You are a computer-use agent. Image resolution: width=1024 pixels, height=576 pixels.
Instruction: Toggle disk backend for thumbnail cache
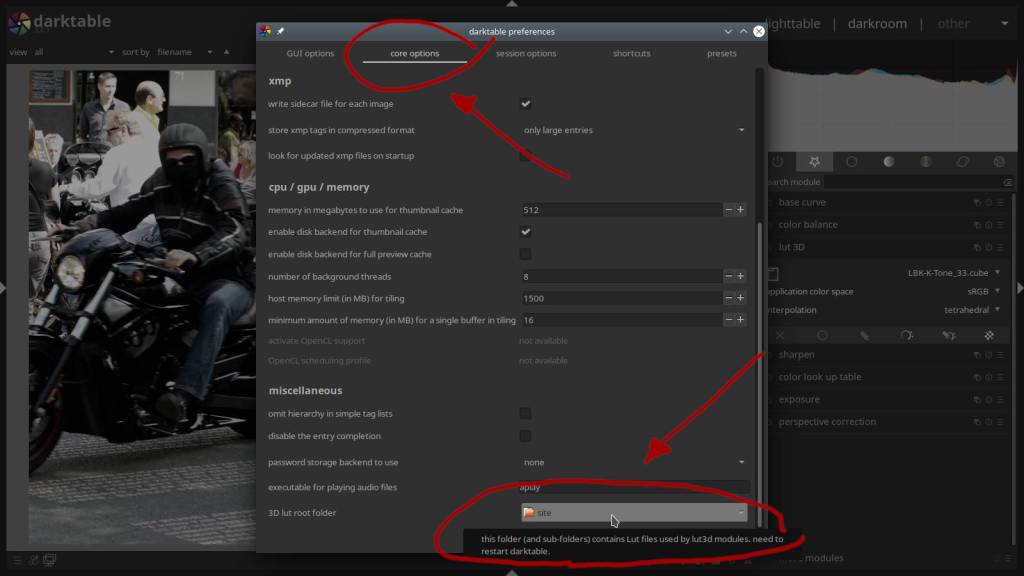point(526,232)
